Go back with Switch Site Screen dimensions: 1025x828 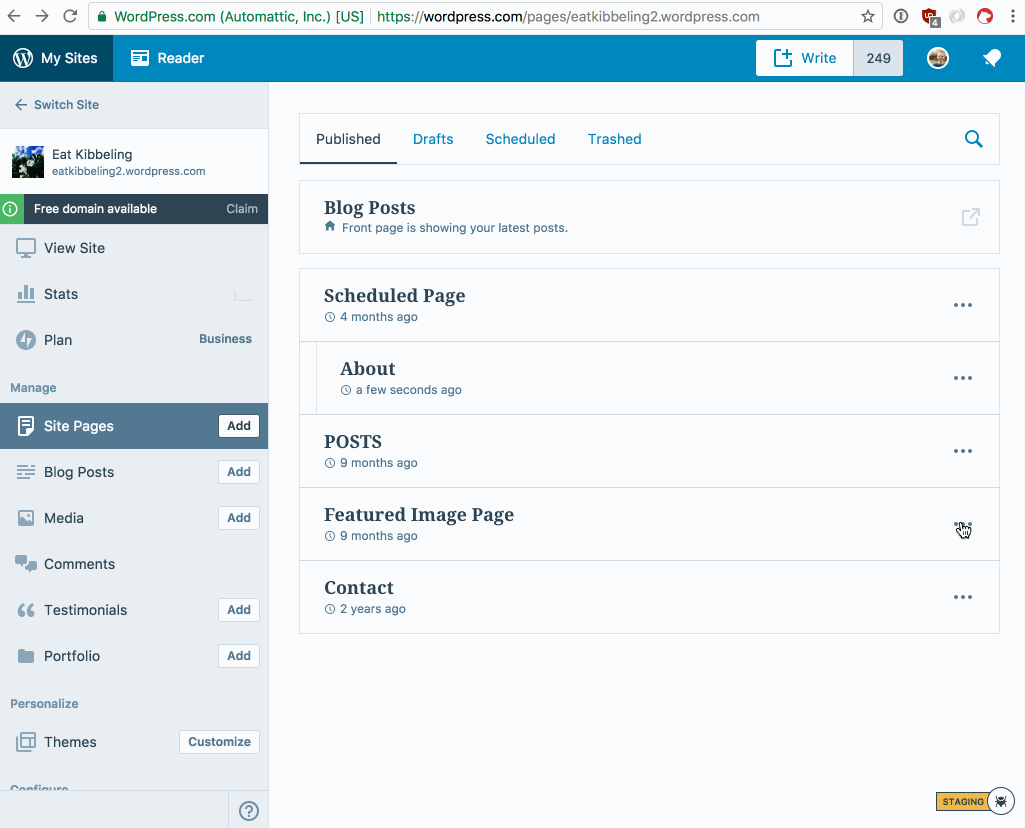point(57,105)
